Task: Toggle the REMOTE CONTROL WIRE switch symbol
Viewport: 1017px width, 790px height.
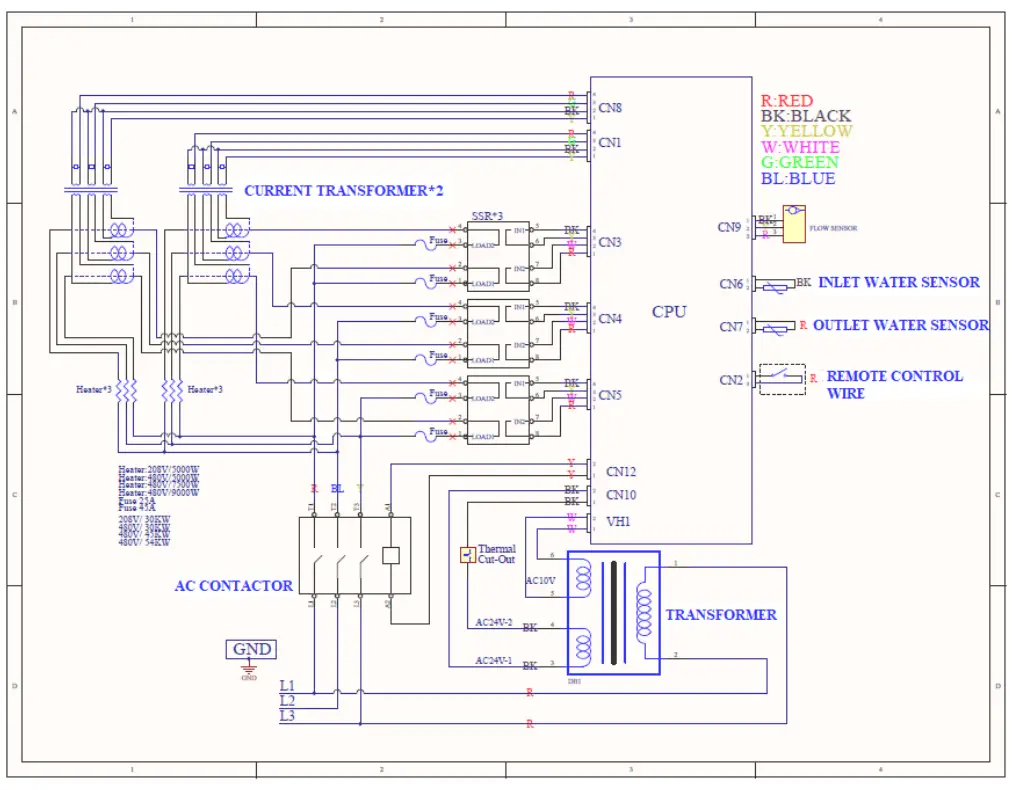Action: click(781, 379)
